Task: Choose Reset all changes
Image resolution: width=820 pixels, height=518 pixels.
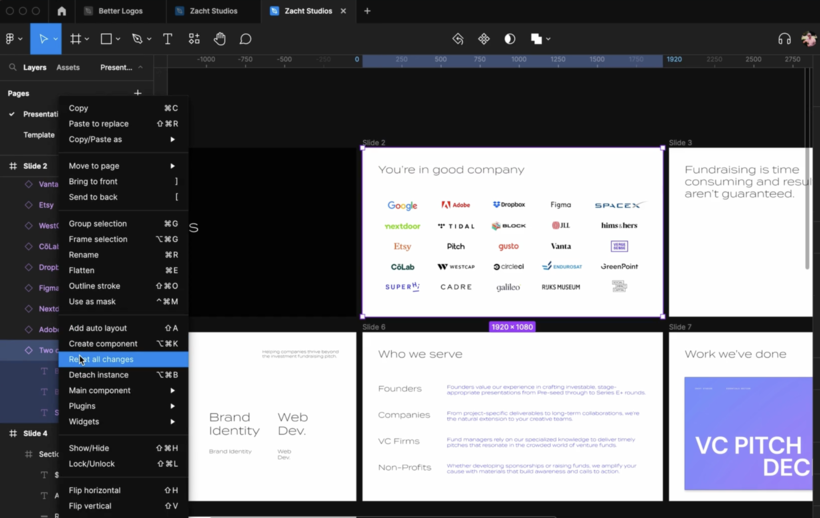Action: click(x=123, y=359)
